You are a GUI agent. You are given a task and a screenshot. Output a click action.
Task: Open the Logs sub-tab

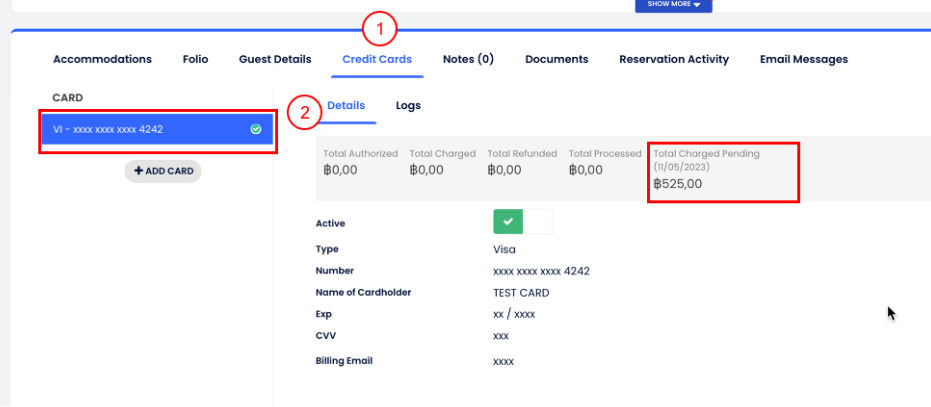coord(408,105)
